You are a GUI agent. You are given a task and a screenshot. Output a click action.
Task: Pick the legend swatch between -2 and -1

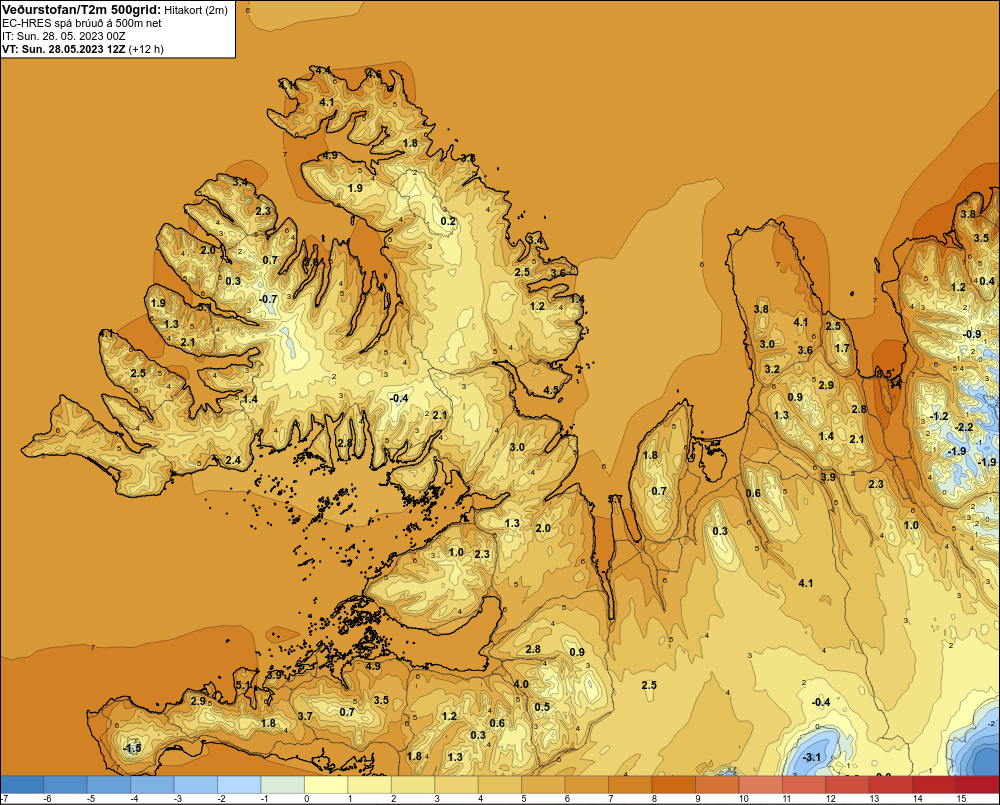(239, 785)
